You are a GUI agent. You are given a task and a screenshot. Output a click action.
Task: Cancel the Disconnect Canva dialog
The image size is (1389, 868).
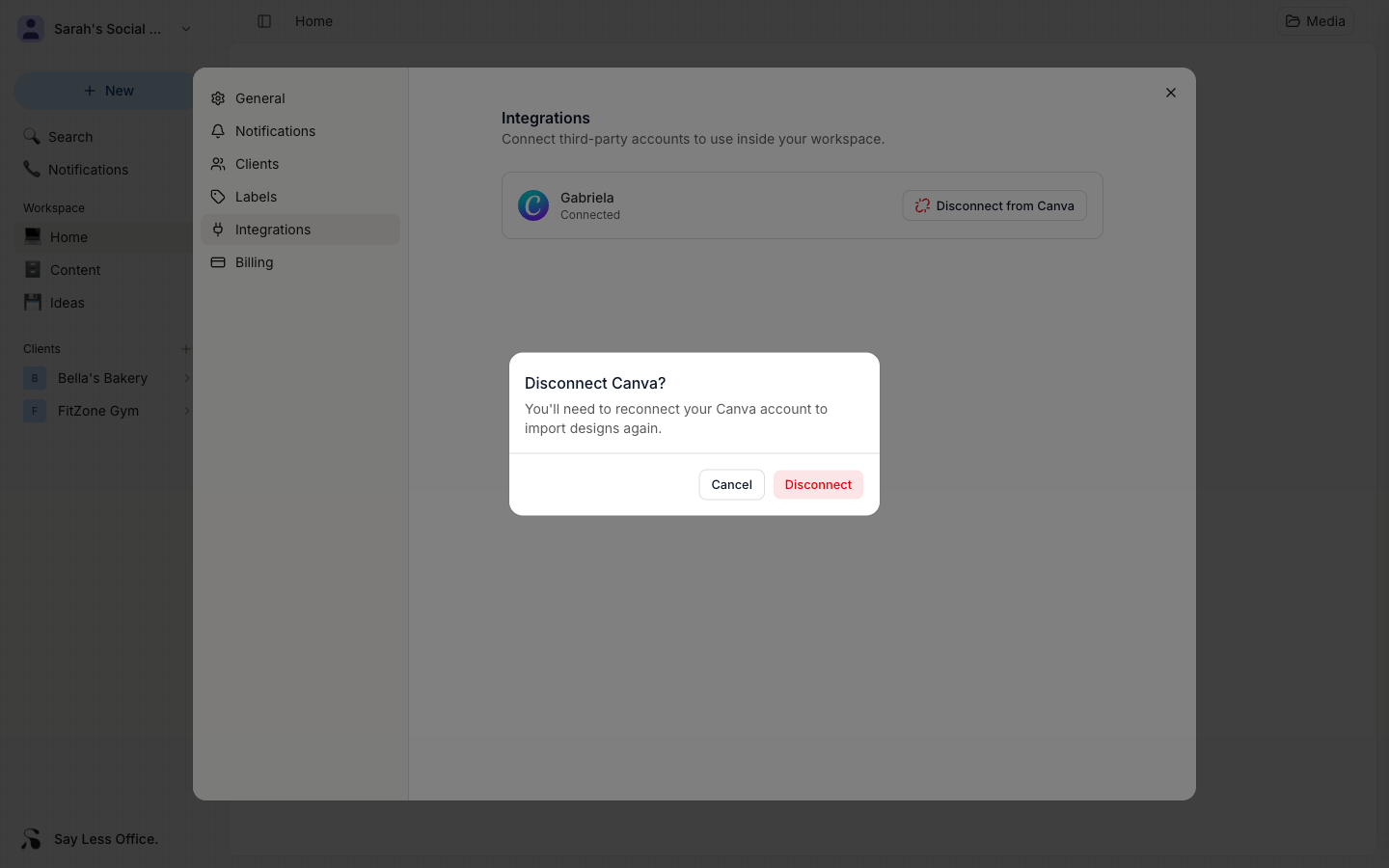click(731, 484)
